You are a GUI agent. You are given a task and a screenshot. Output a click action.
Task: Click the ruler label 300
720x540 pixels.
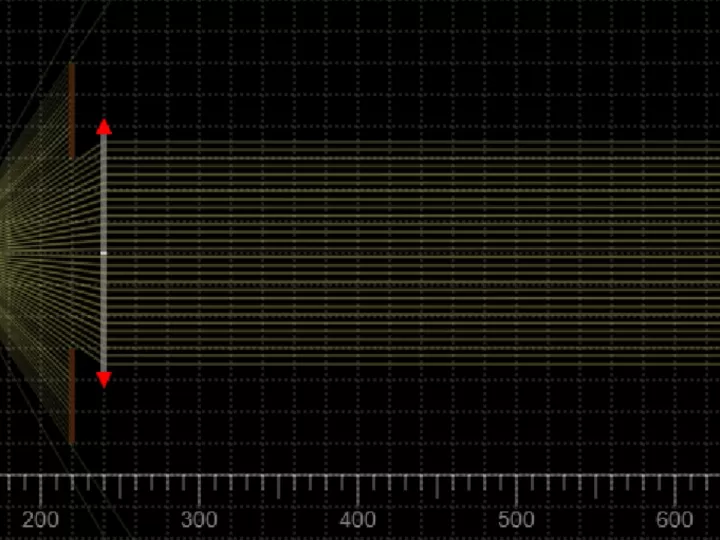pyautogui.click(x=199, y=520)
